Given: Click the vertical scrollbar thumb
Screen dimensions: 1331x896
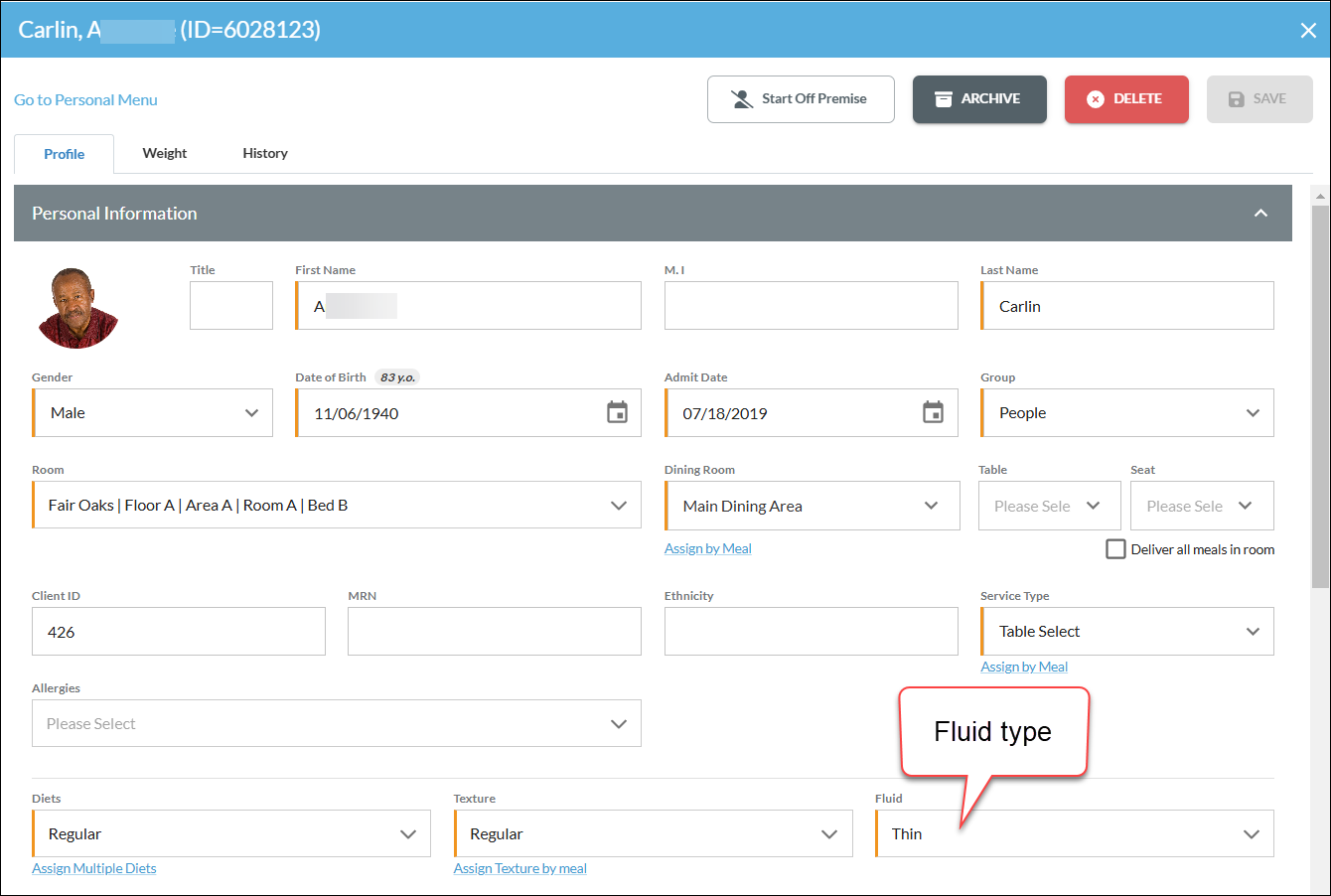Looking at the screenshot, I should (1320, 397).
